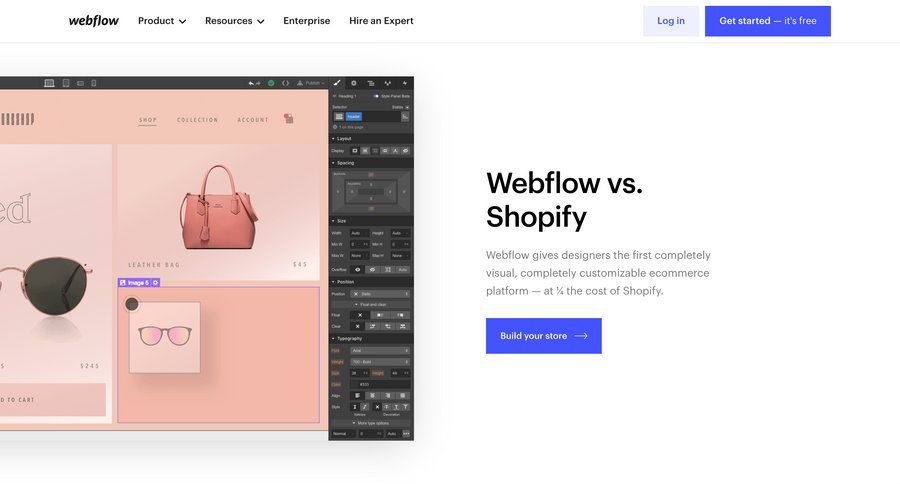Open the Product menu
The height and width of the screenshot is (484, 900).
[162, 21]
